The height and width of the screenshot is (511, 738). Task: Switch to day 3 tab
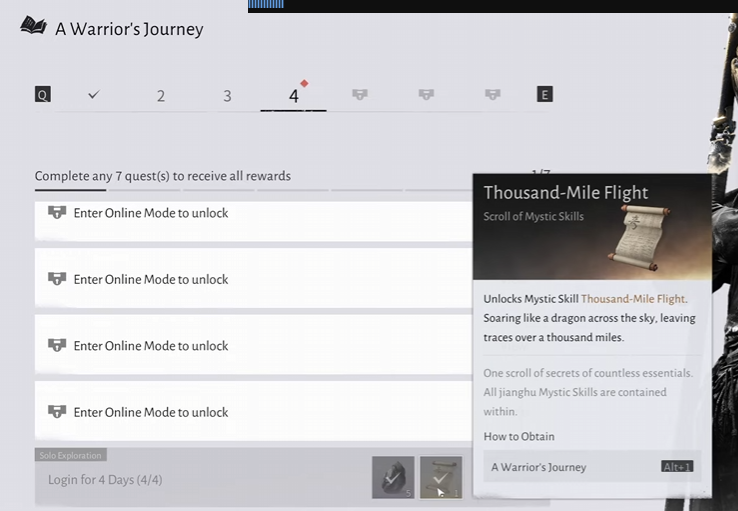click(x=227, y=96)
